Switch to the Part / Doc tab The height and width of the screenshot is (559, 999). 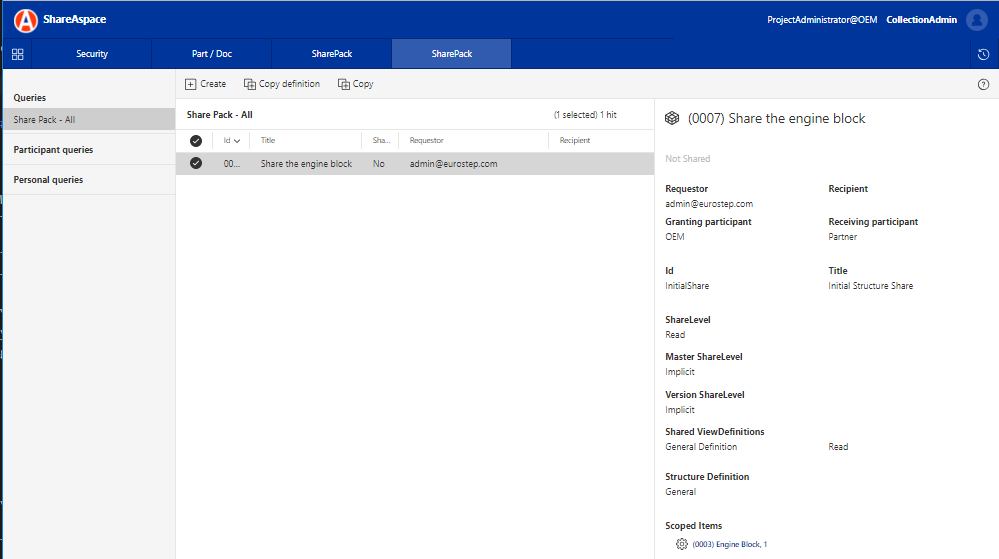pos(212,54)
